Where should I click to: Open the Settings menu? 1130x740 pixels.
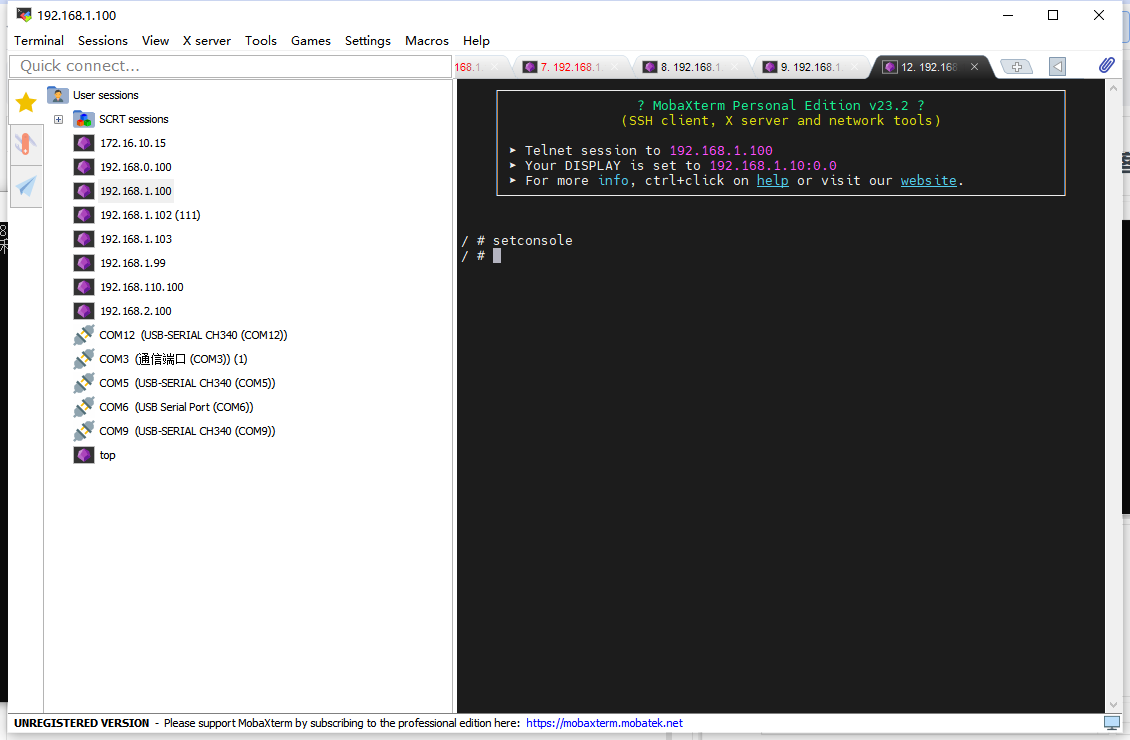point(368,40)
